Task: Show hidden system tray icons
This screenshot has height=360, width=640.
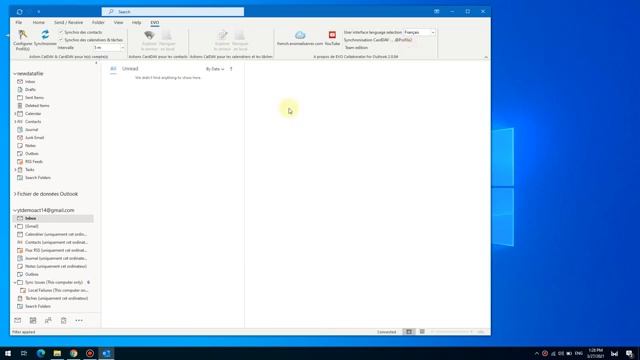Action: click(537, 353)
